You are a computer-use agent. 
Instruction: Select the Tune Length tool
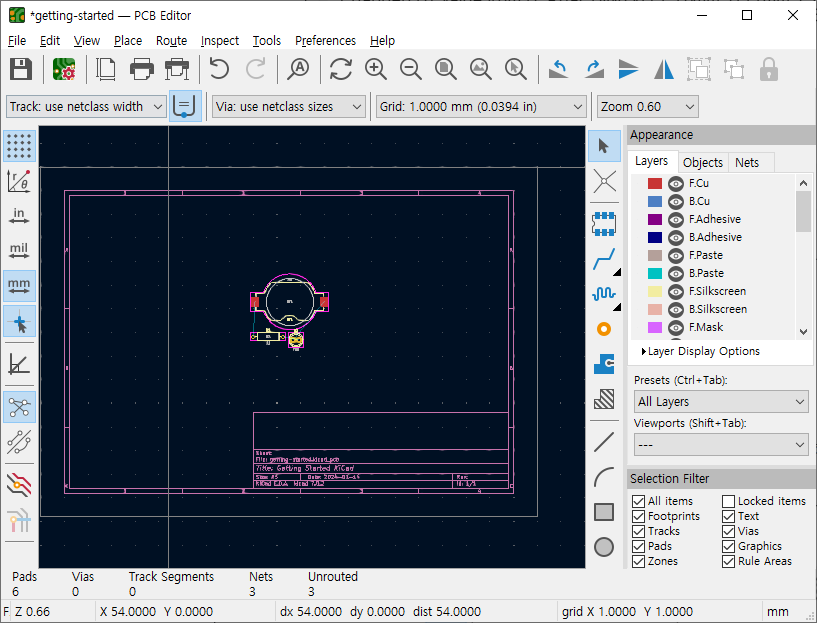pyautogui.click(x=604, y=294)
